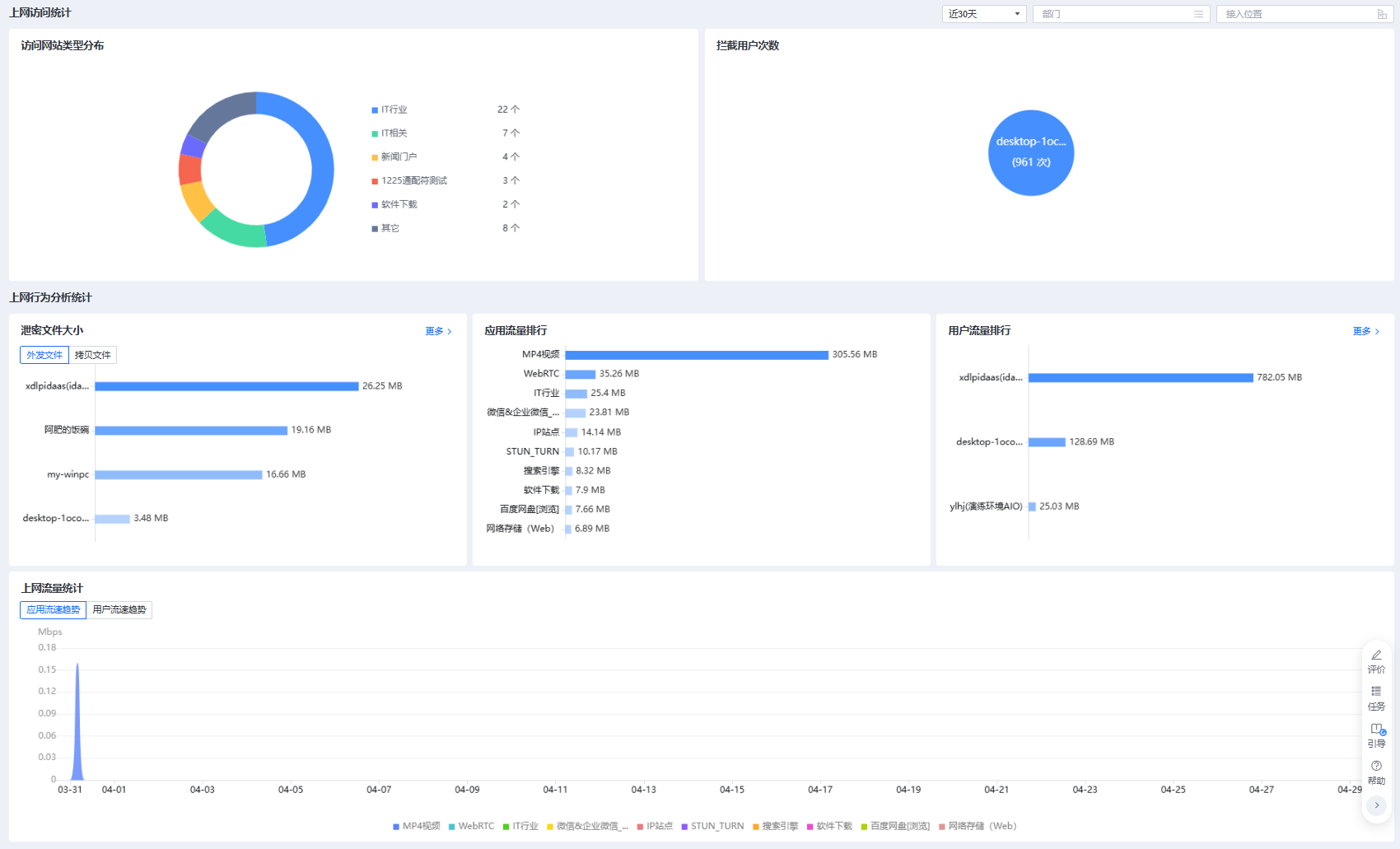Click the 评价 pencil icon
This screenshot has height=849, width=1400.
point(1376,655)
